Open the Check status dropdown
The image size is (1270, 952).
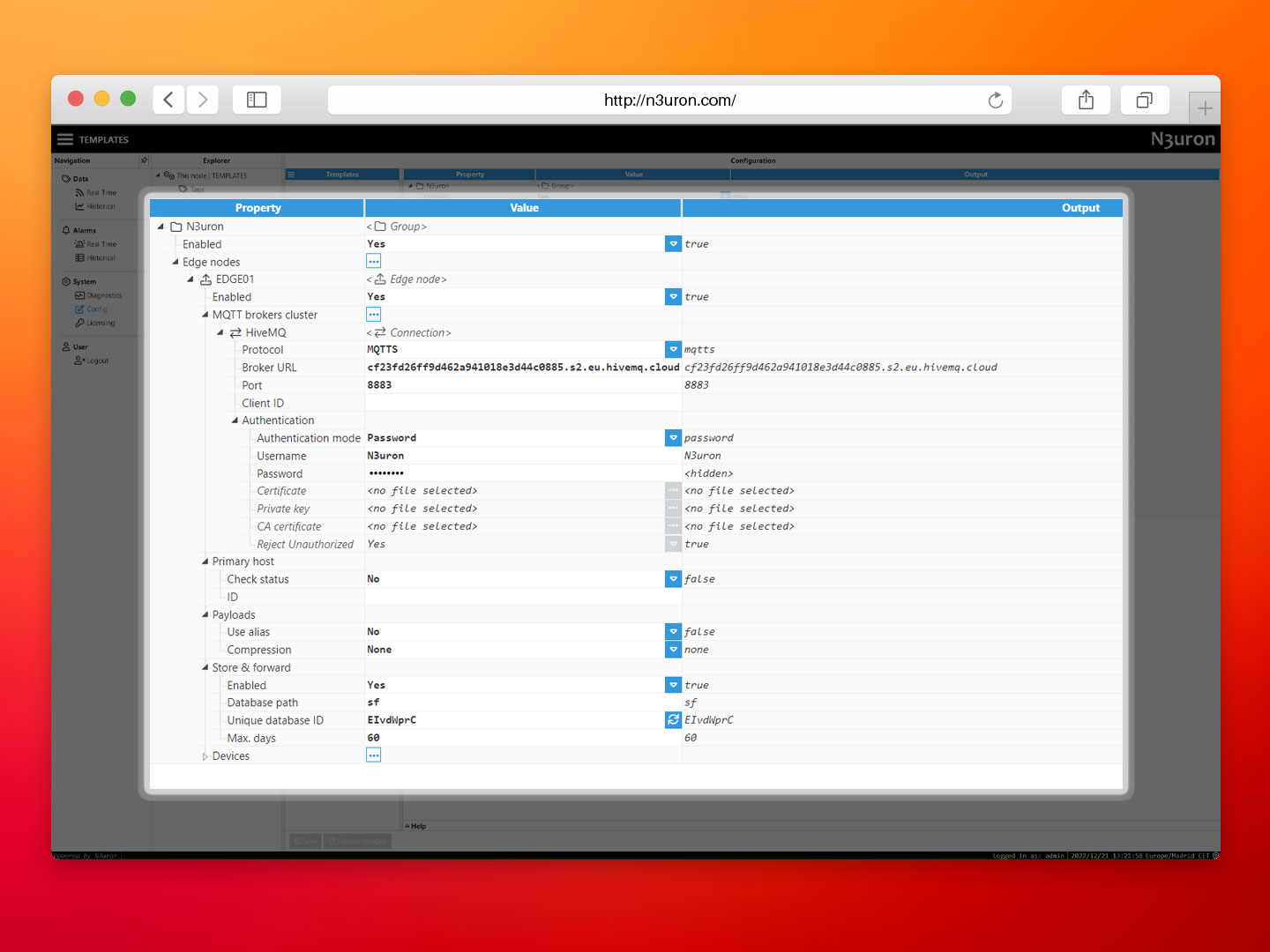(673, 579)
